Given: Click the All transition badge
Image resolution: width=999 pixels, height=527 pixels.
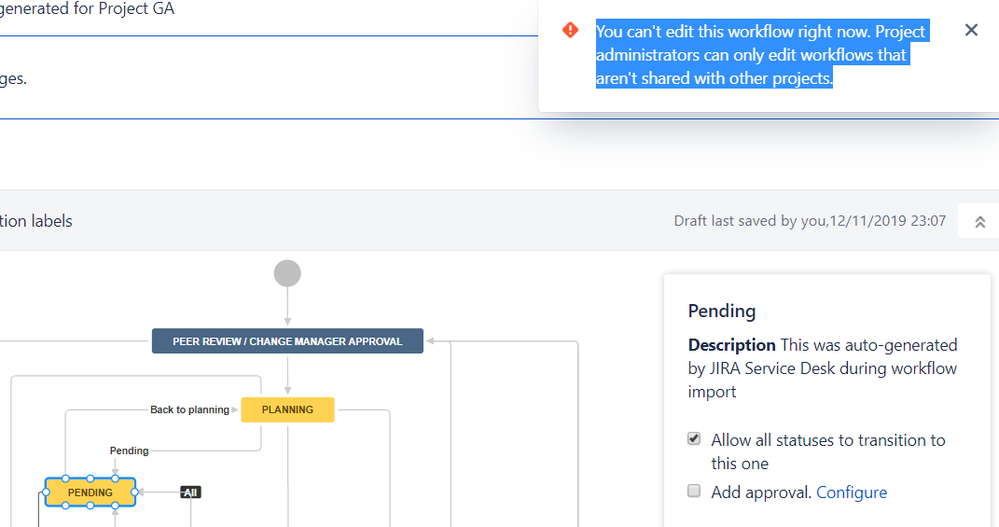Looking at the screenshot, I should point(190,492).
